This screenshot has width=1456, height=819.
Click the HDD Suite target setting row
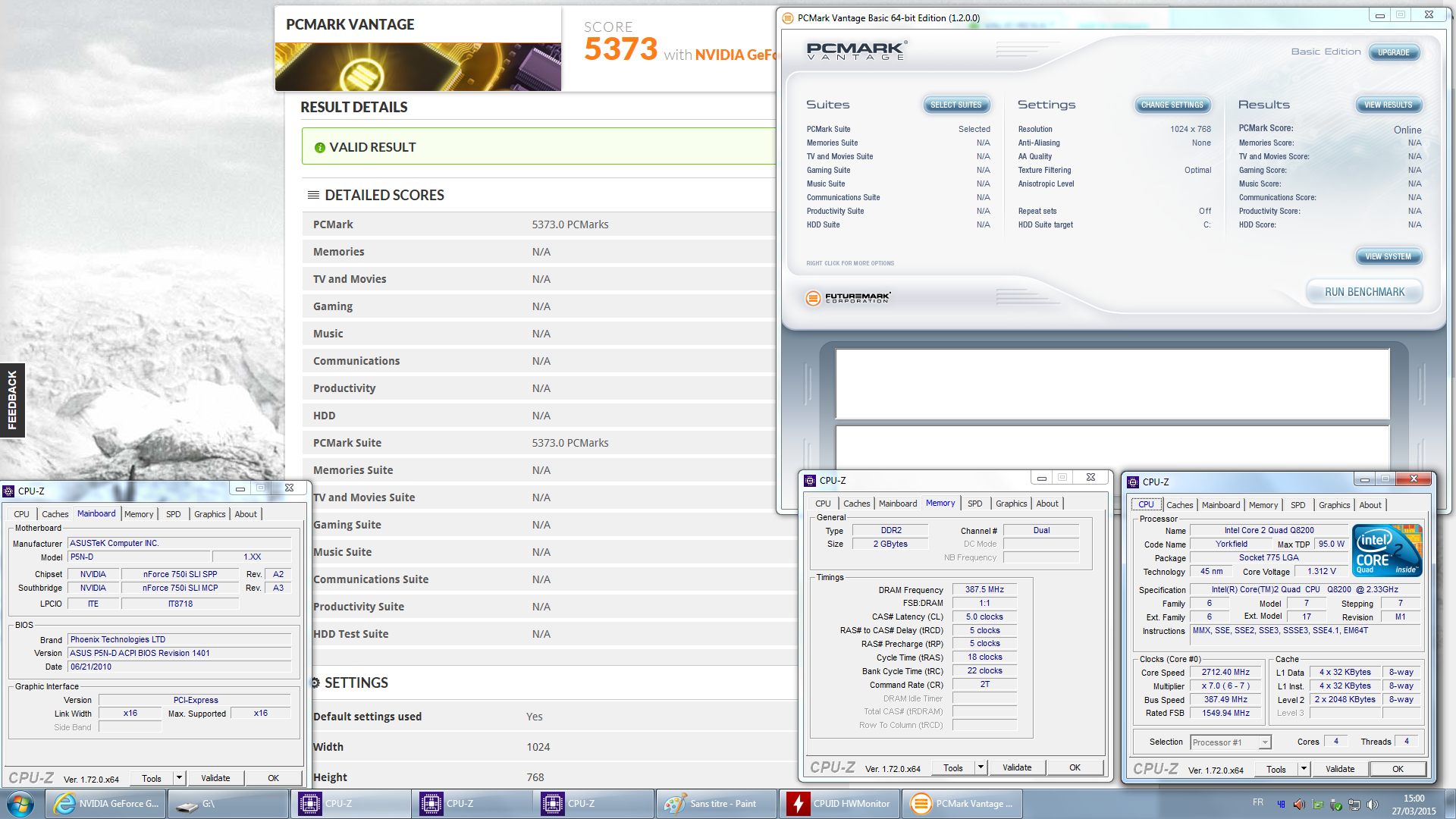pos(1114,224)
